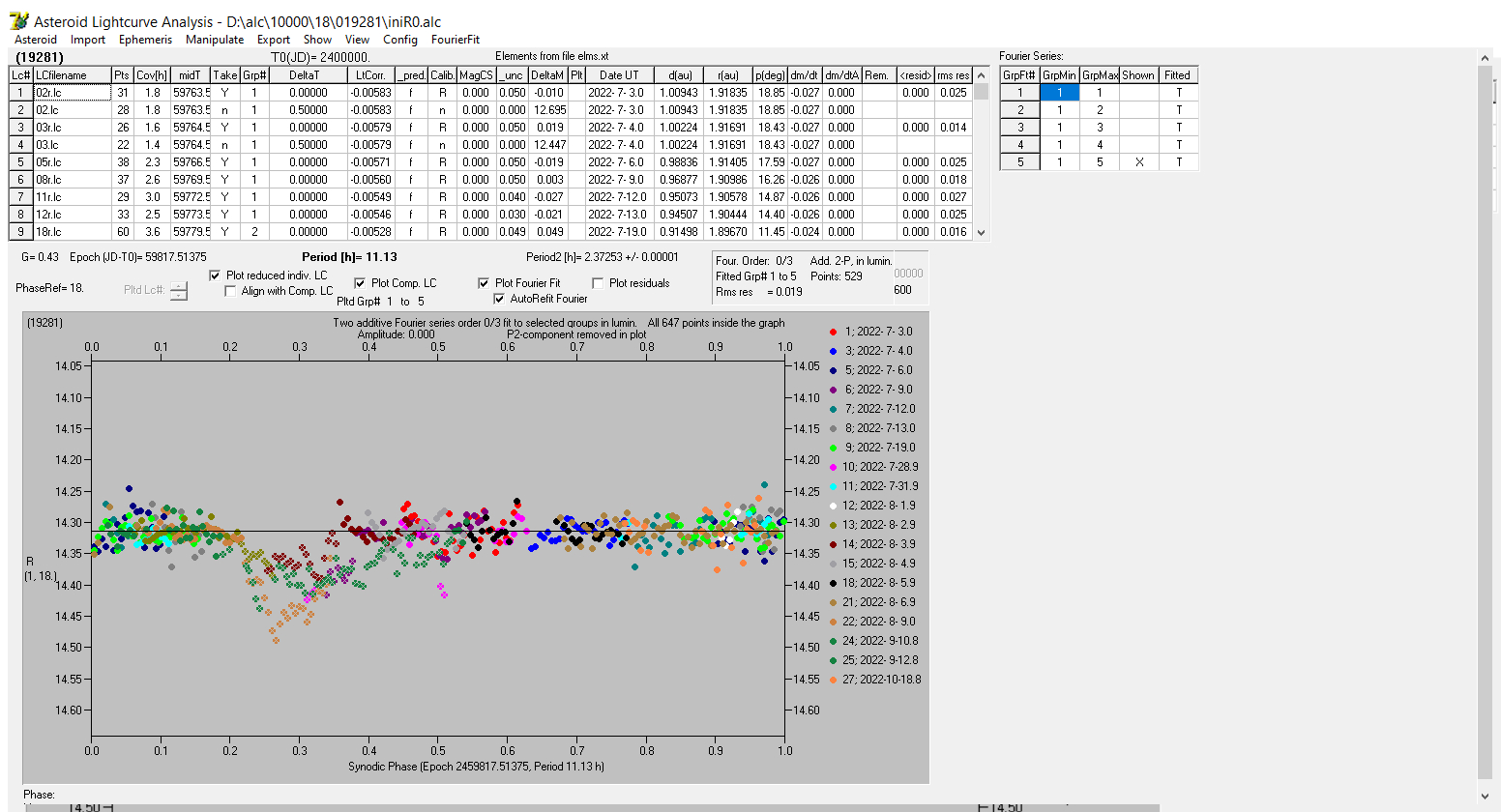The height and width of the screenshot is (812, 1501).
Task: Click the scroll down arrow at the window's right edge
Action: point(1486,796)
